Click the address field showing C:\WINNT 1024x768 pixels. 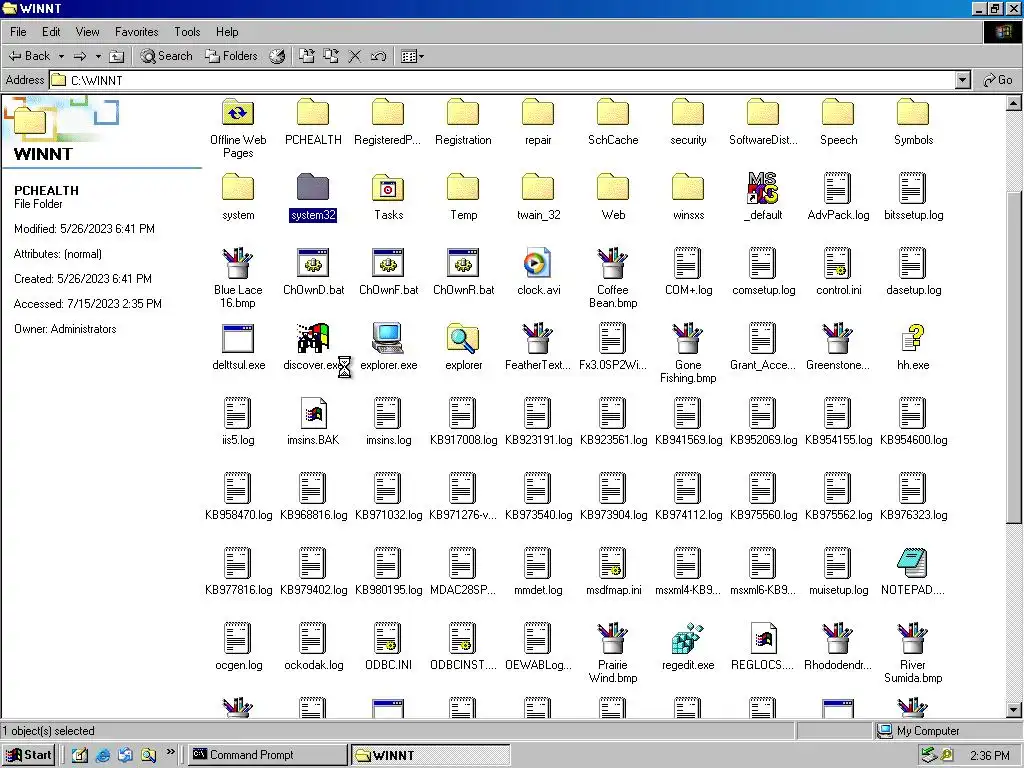(502, 80)
